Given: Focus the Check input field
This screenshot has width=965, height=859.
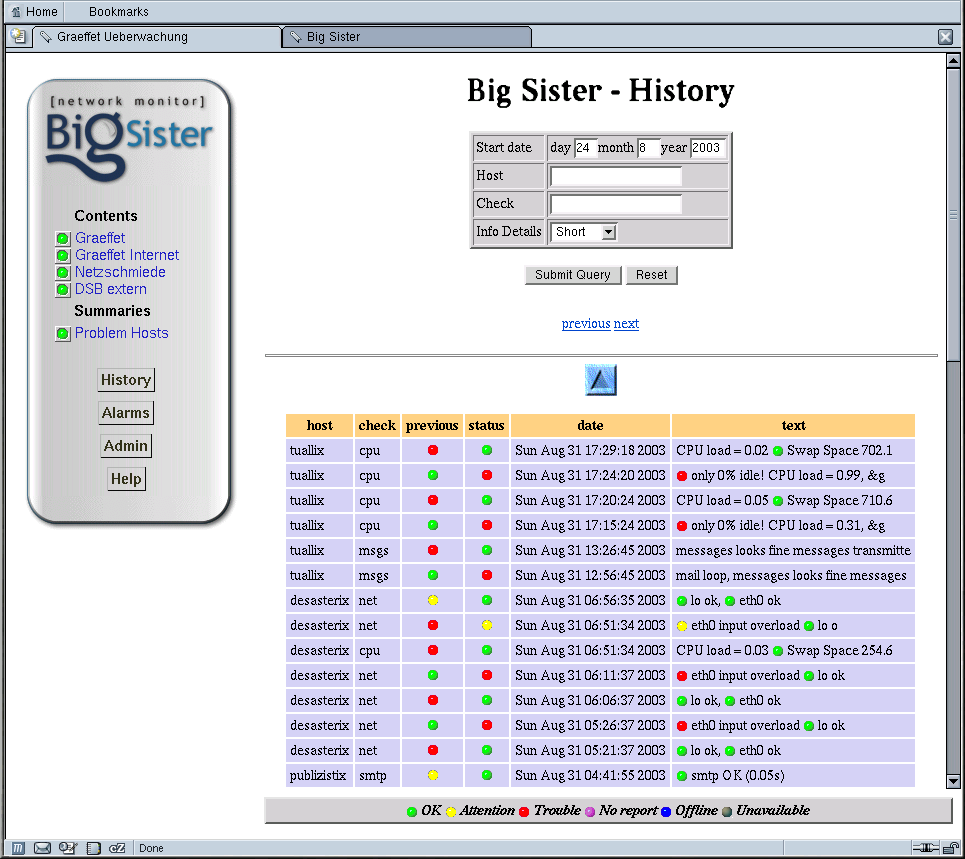Looking at the screenshot, I should pos(616,204).
